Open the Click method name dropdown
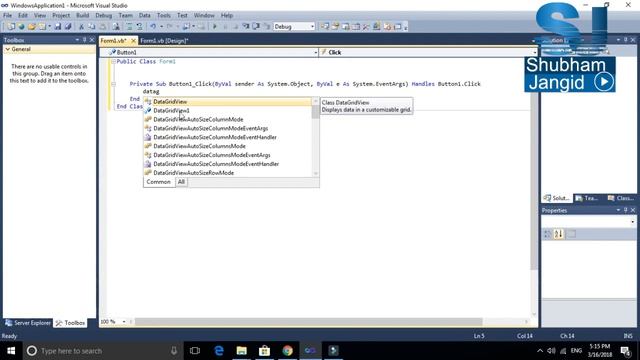The width and height of the screenshot is (640, 360). coord(535,53)
